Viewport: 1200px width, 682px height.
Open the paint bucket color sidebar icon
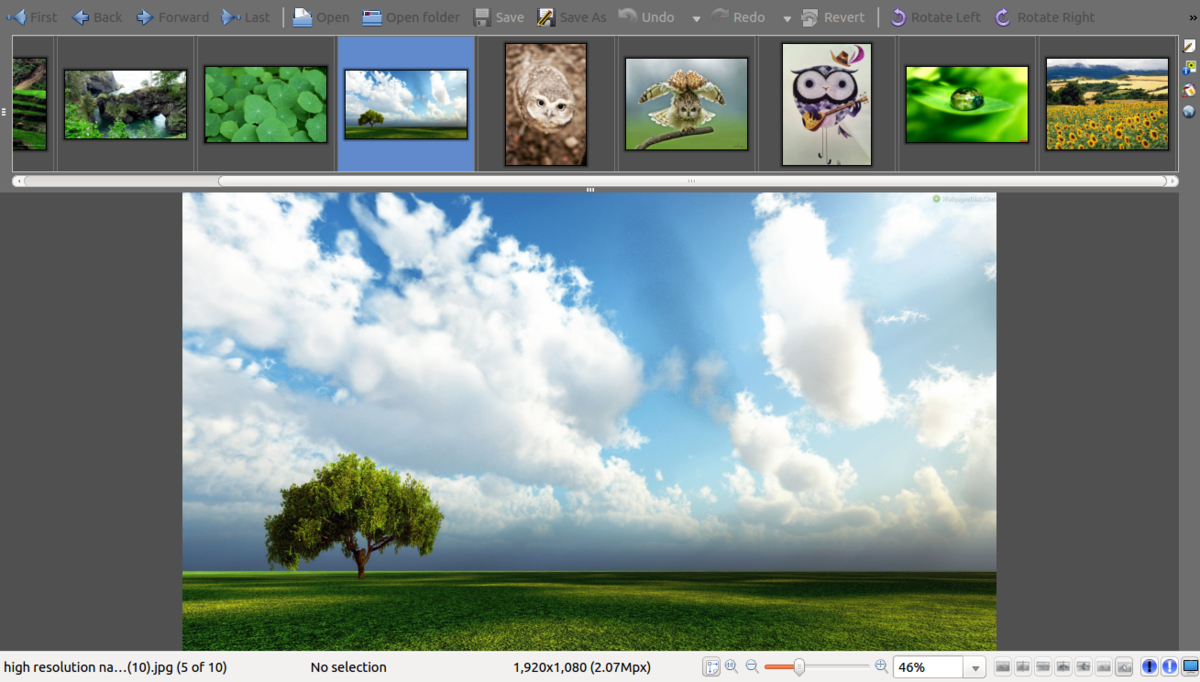point(1189,90)
